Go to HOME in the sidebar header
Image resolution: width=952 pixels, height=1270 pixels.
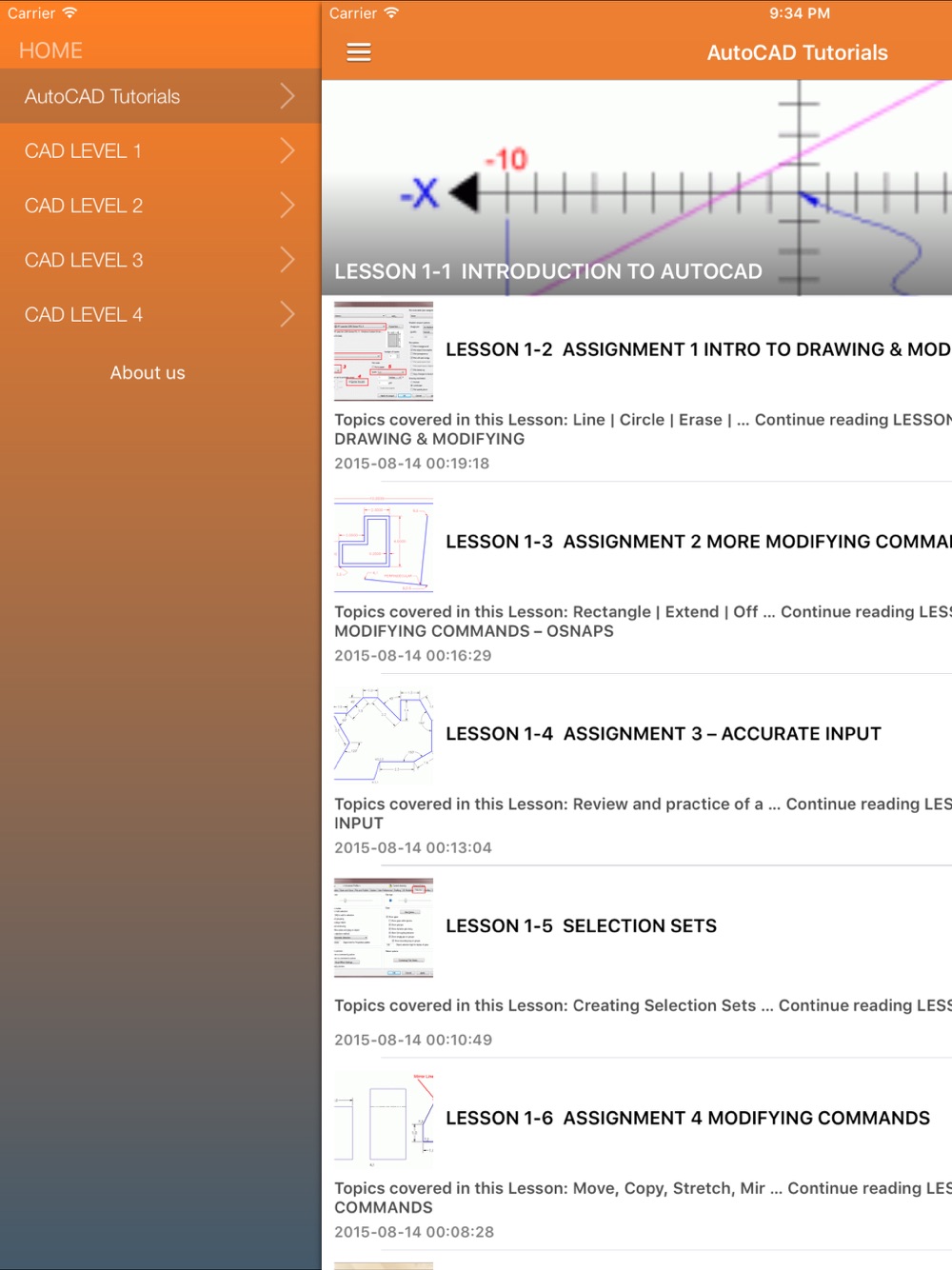coord(50,50)
